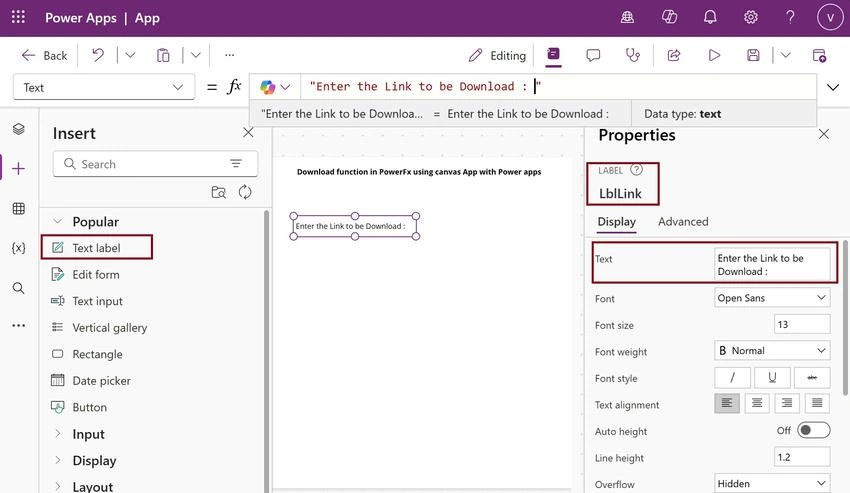Open the Data table icon in sidebar
Image resolution: width=850 pixels, height=493 pixels.
(x=18, y=208)
